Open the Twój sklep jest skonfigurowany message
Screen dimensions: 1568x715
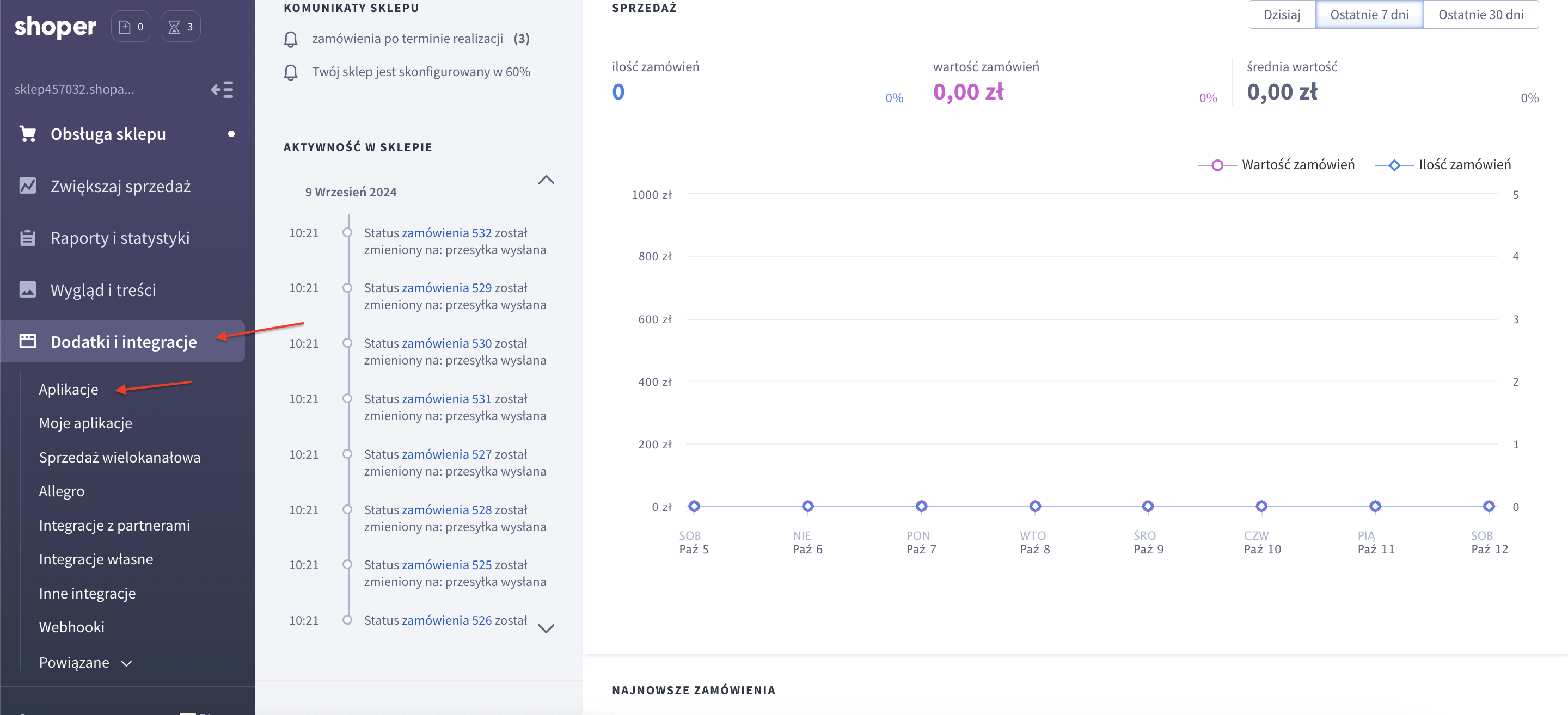click(x=421, y=72)
